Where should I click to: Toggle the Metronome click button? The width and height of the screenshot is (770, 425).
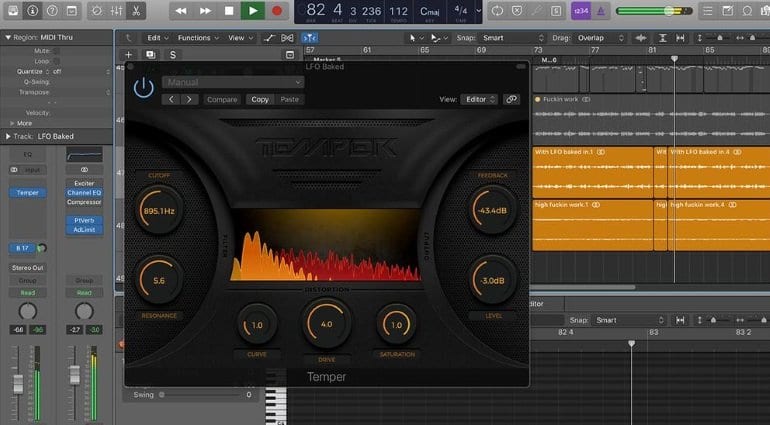tap(601, 11)
